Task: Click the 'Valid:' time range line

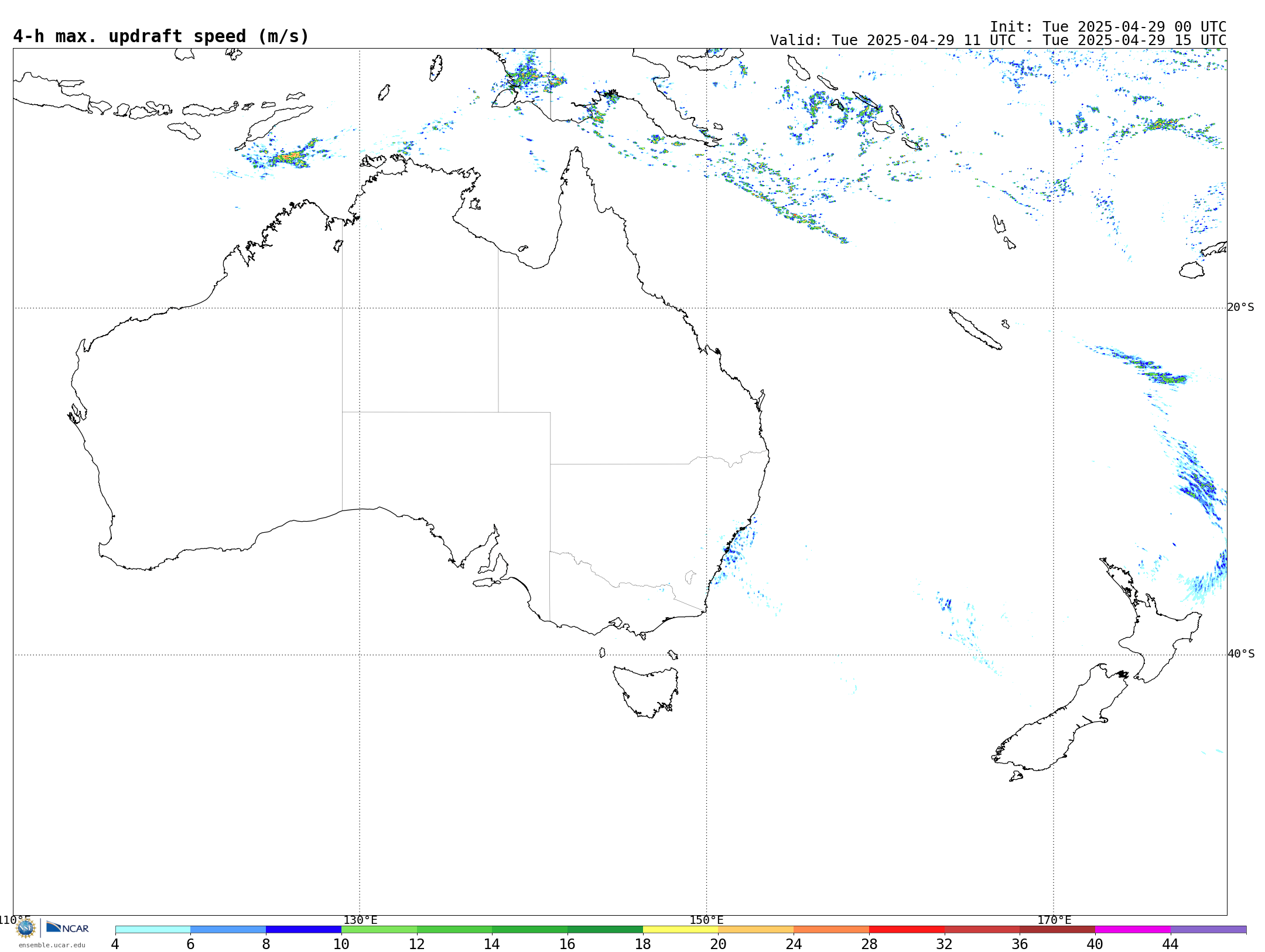Action: [x=998, y=40]
